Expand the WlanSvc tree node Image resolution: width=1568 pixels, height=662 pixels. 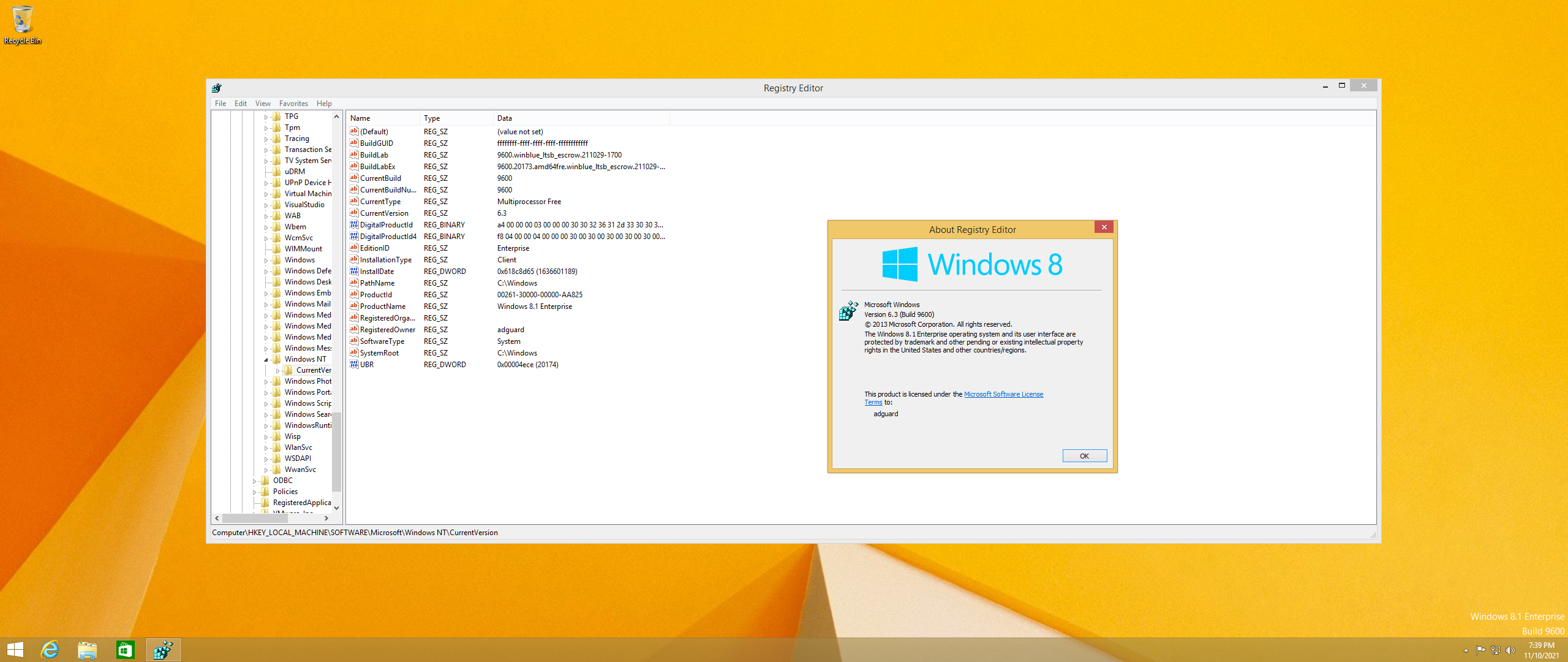tap(266, 448)
